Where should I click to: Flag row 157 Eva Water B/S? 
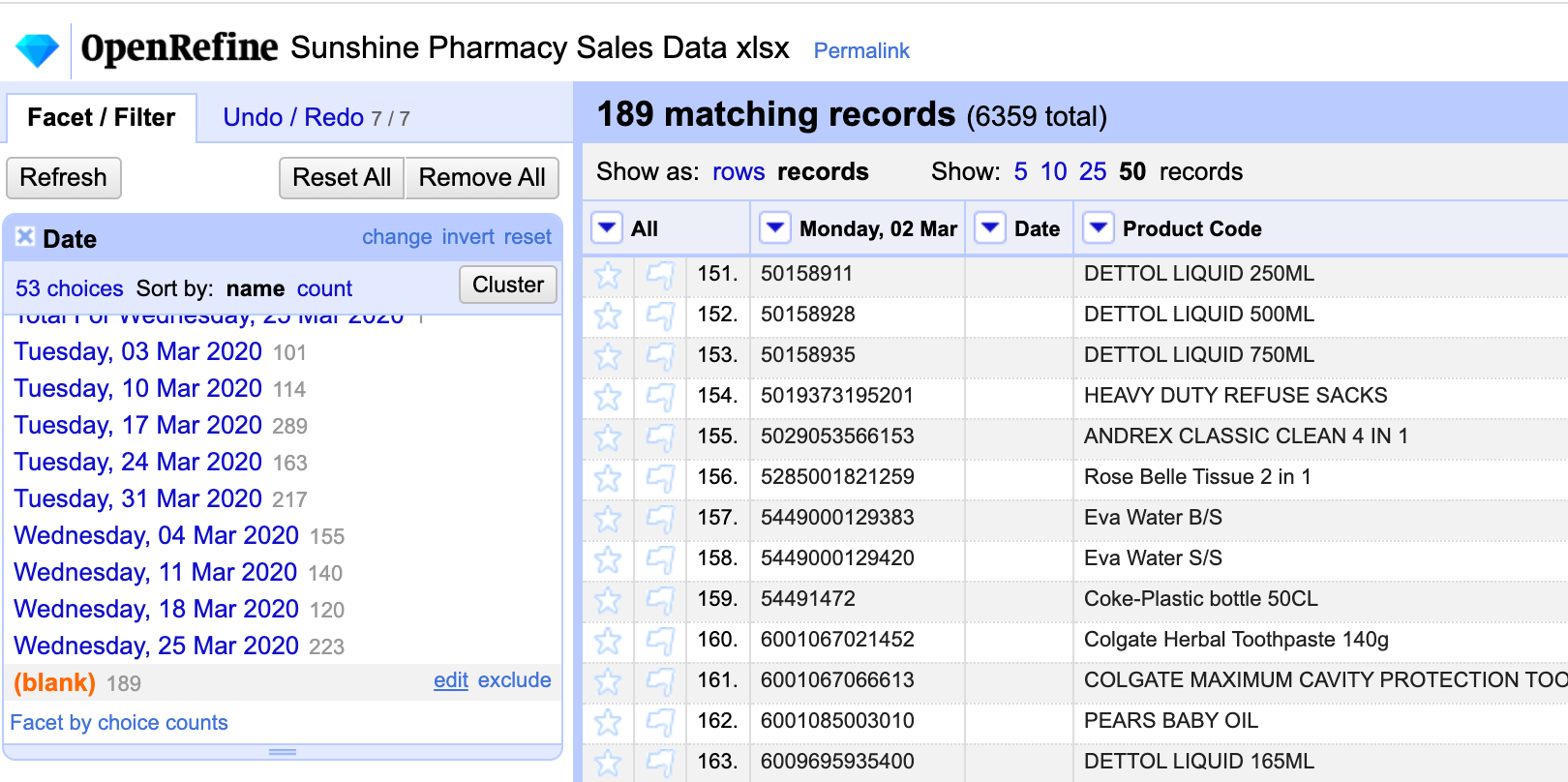pos(660,519)
